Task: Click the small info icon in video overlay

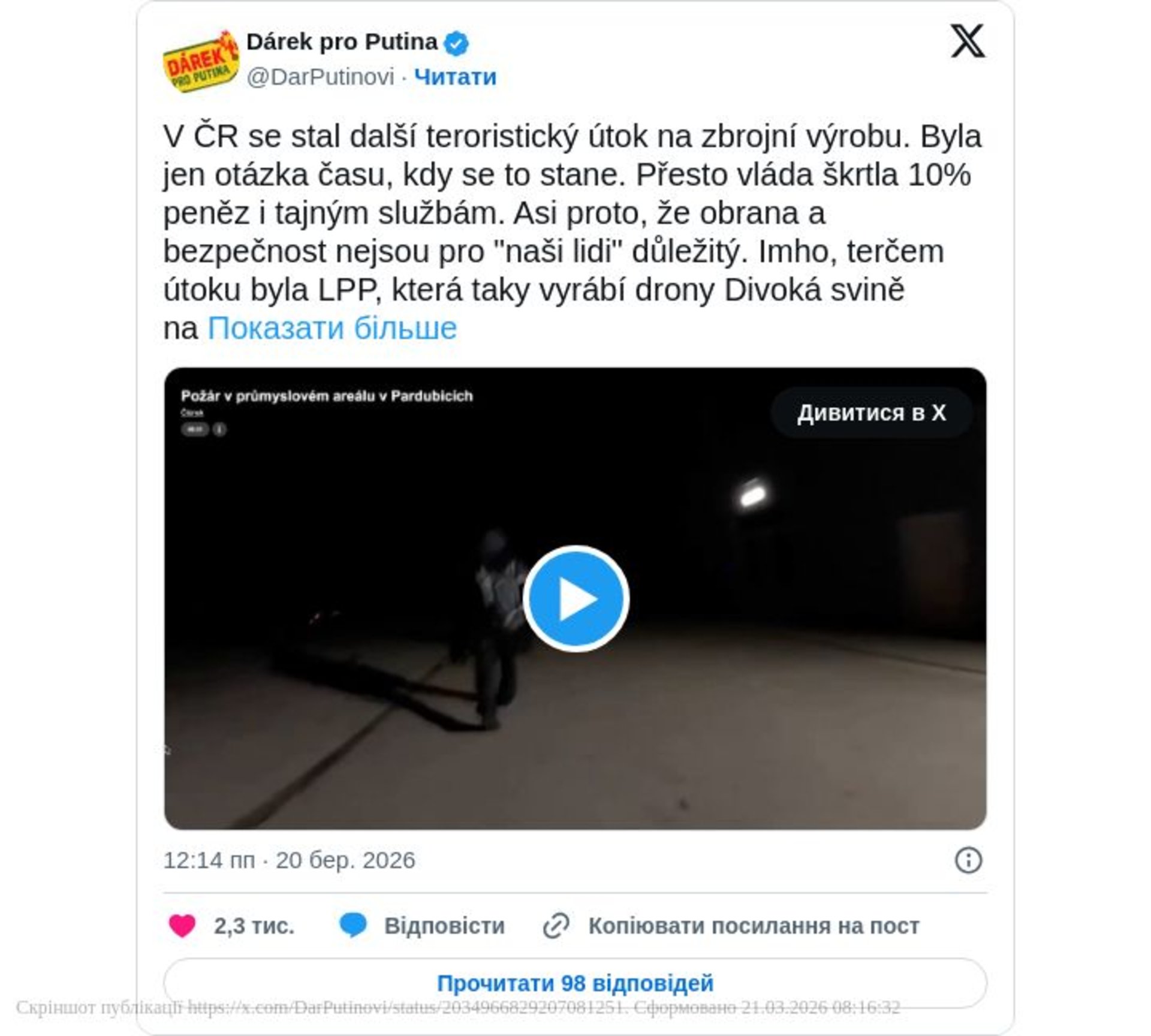Action: click(219, 429)
